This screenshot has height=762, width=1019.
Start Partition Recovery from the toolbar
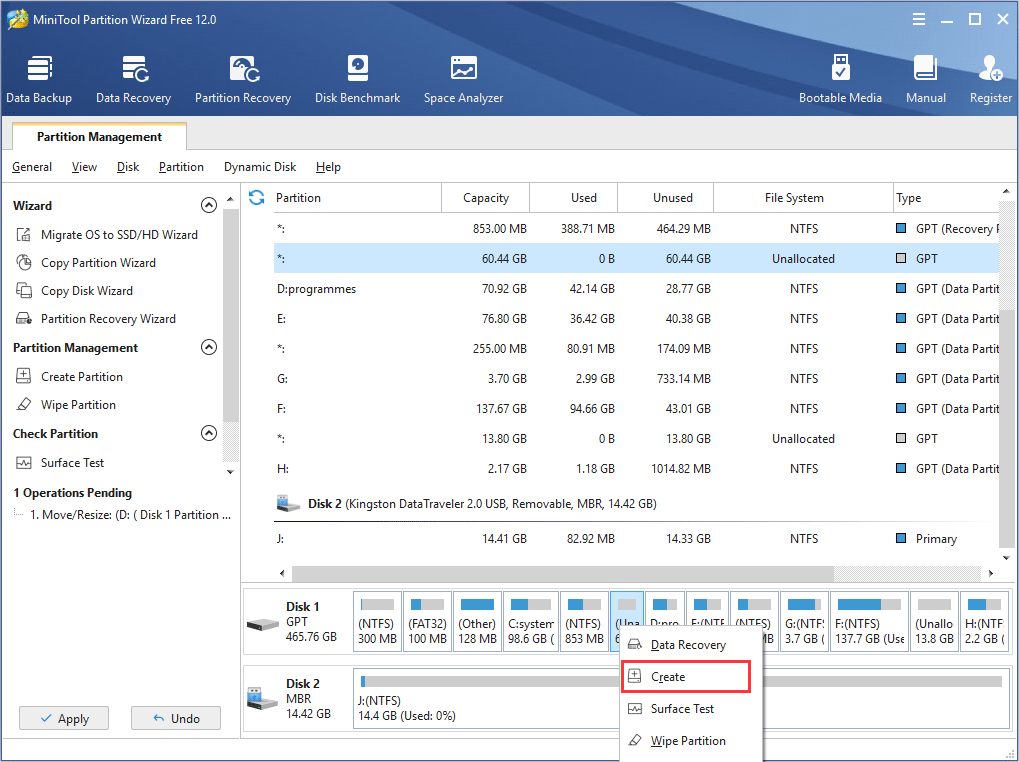point(243,78)
